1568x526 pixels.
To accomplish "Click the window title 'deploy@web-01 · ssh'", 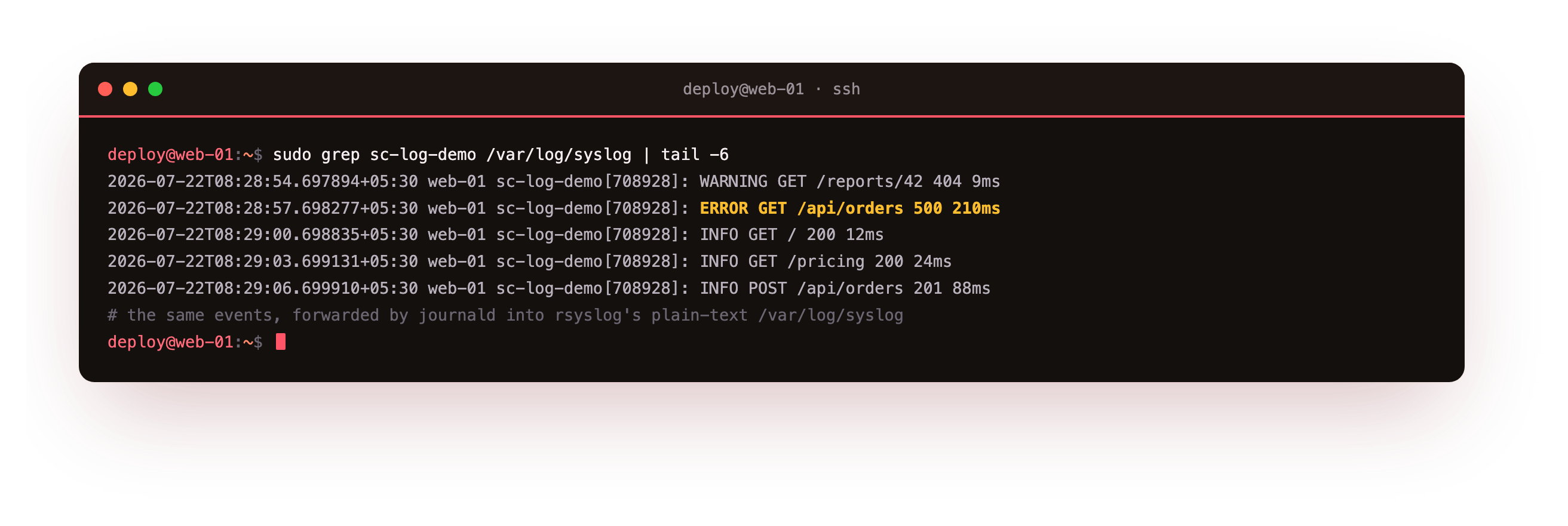I will click(771, 90).
